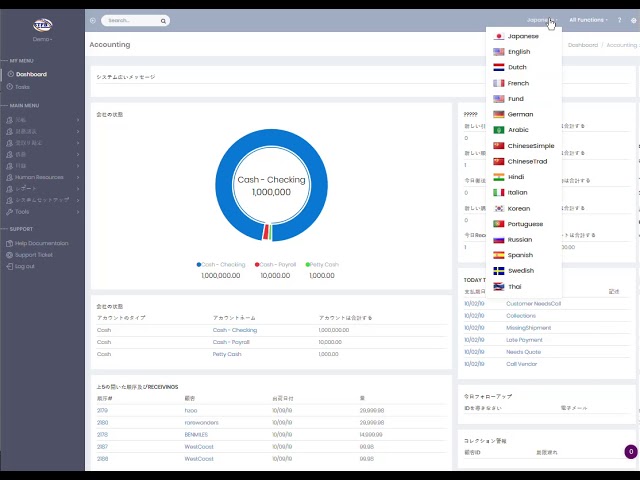Expand the Tools sidebar menu
Image resolution: width=640 pixels, height=480 pixels.
click(x=42, y=212)
